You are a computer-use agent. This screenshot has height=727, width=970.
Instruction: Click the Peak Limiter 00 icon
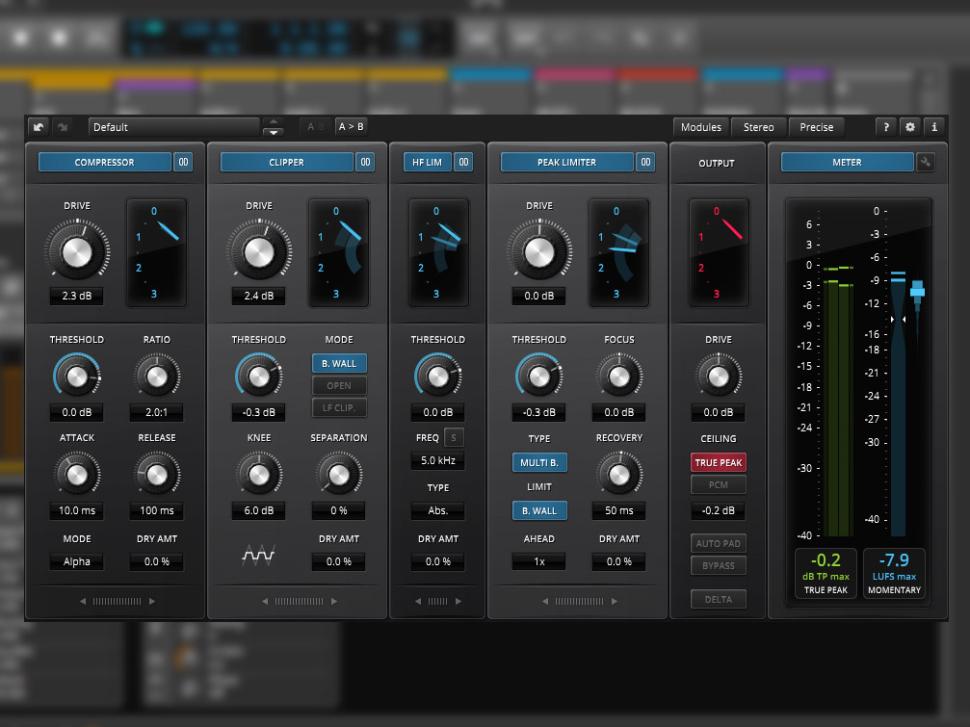click(x=645, y=162)
